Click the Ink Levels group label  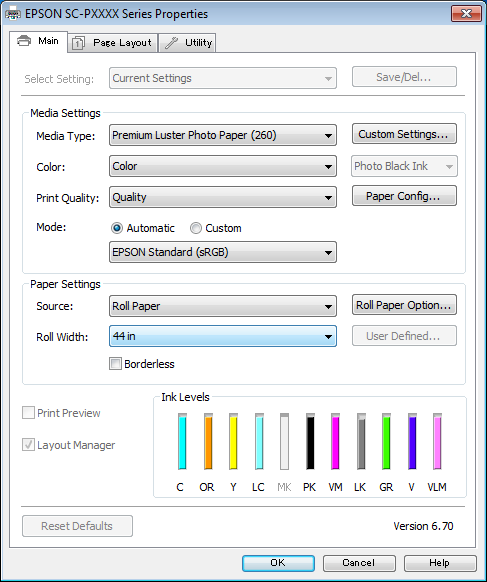coord(185,397)
